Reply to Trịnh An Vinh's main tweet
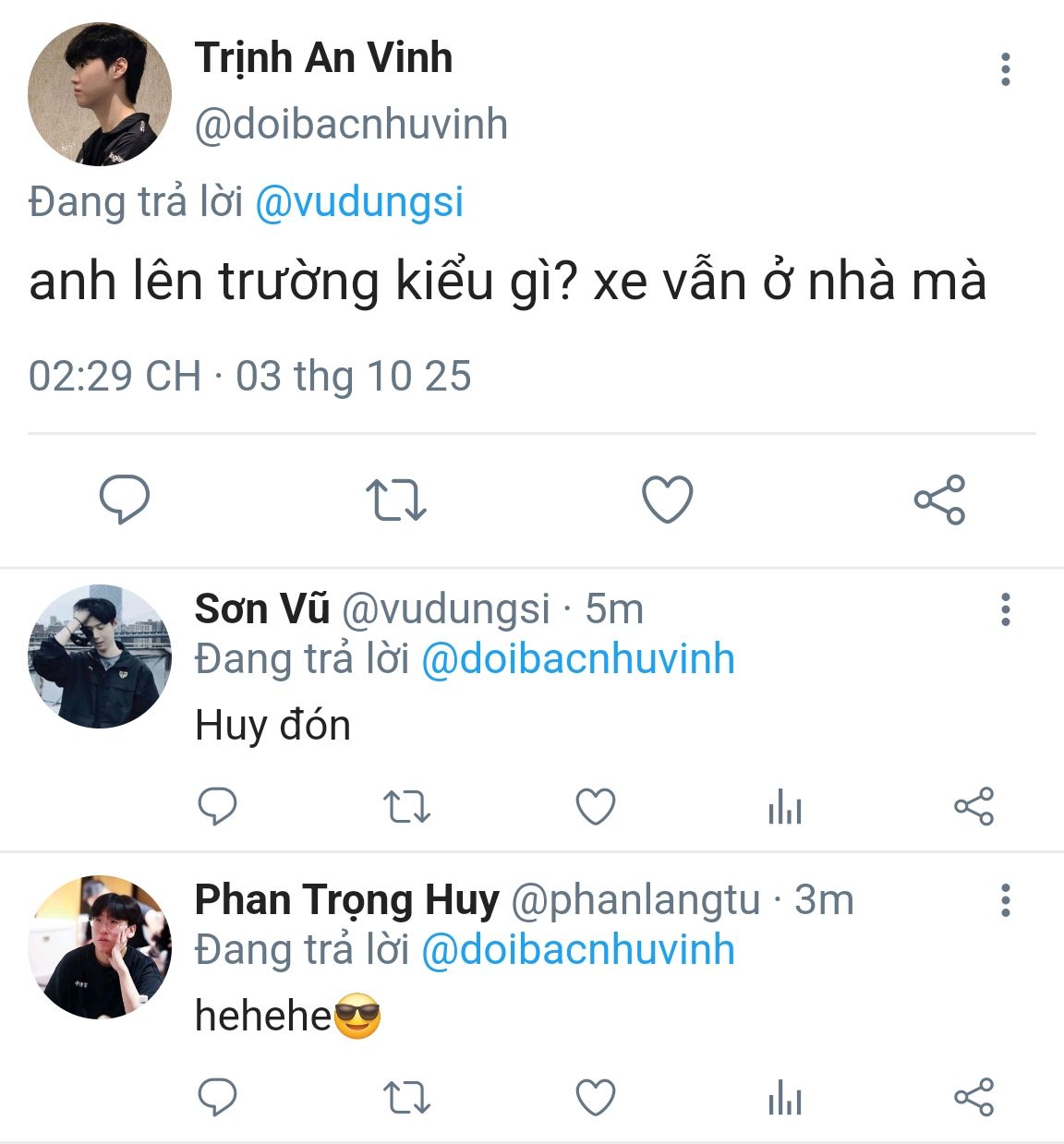This screenshot has width=1064, height=1144. pos(125,499)
